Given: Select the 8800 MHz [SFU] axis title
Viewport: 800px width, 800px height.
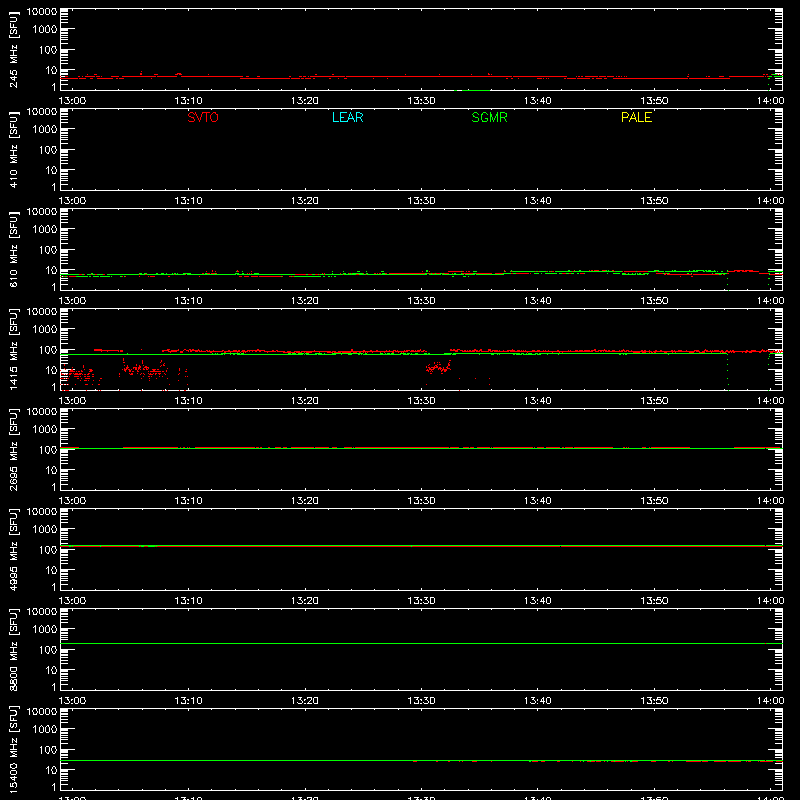Looking at the screenshot, I should coord(13,649).
